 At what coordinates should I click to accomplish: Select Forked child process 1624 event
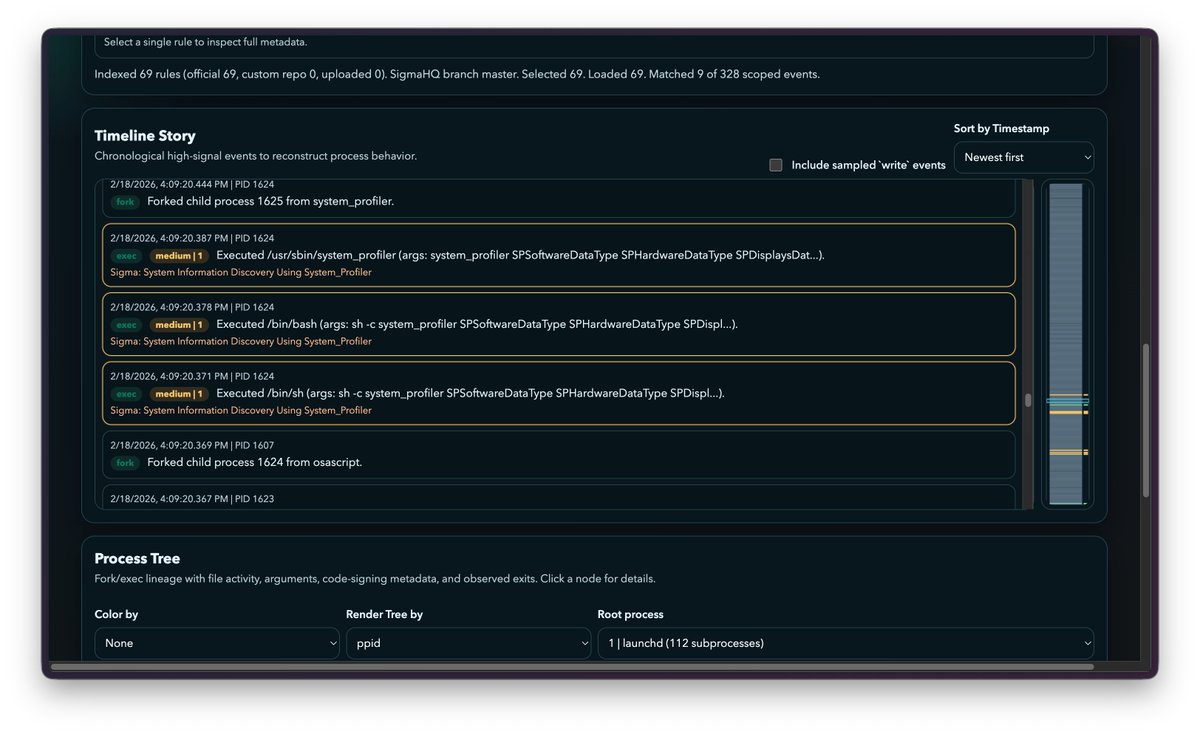click(559, 455)
